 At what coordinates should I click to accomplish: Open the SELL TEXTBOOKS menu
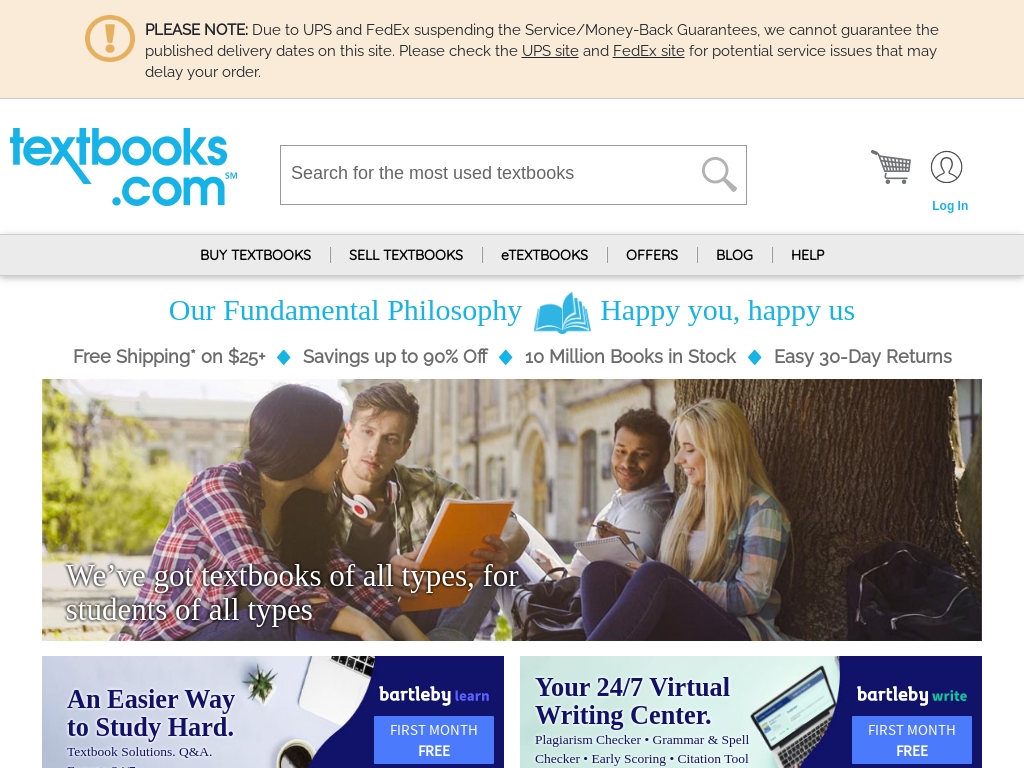406,255
